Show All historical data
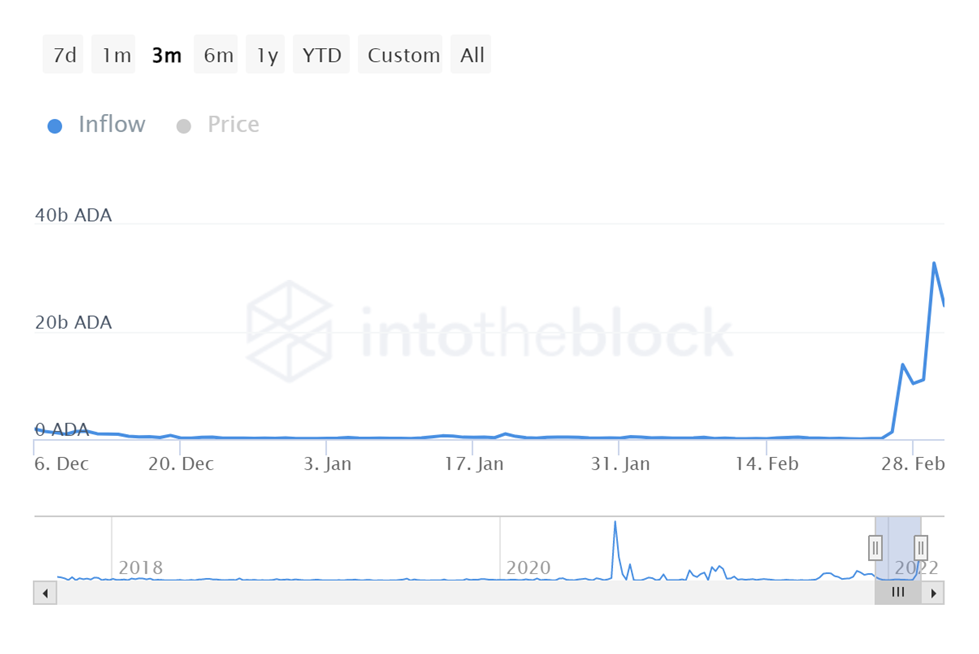This screenshot has height=654, width=979. [471, 54]
